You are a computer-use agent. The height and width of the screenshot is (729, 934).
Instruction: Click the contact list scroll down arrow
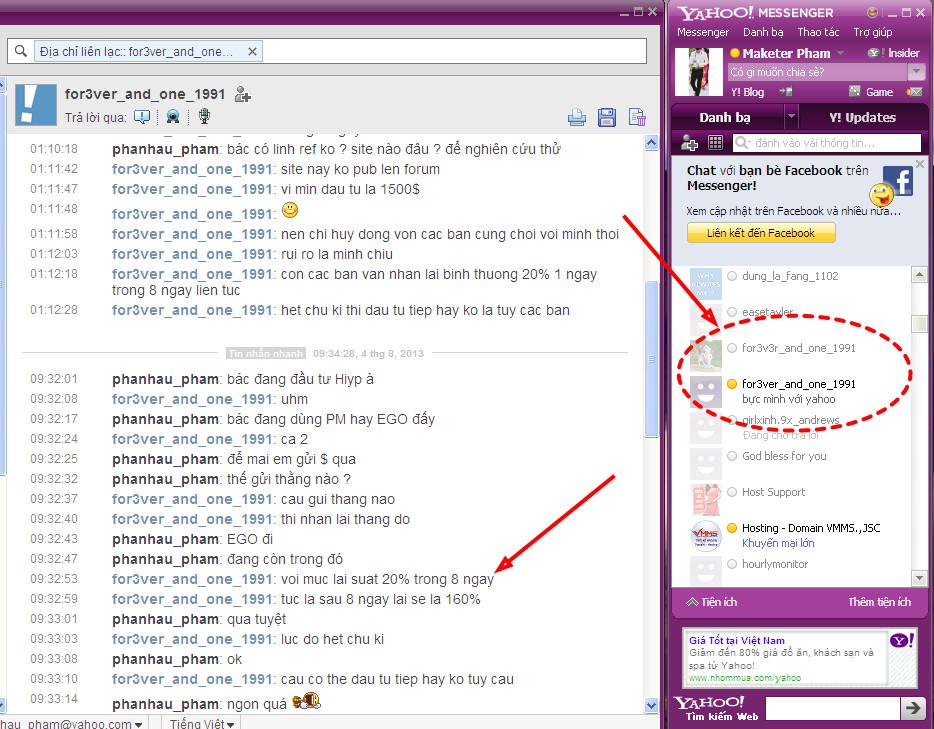pyautogui.click(x=919, y=578)
